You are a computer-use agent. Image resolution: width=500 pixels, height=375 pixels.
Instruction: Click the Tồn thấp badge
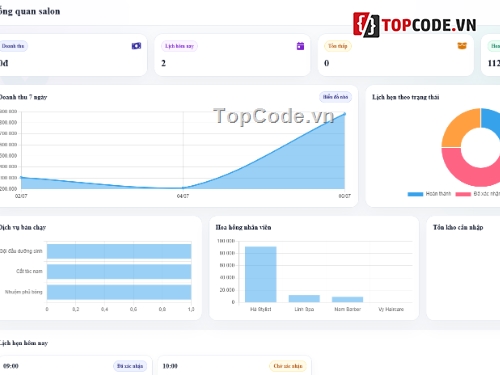pyautogui.click(x=338, y=46)
